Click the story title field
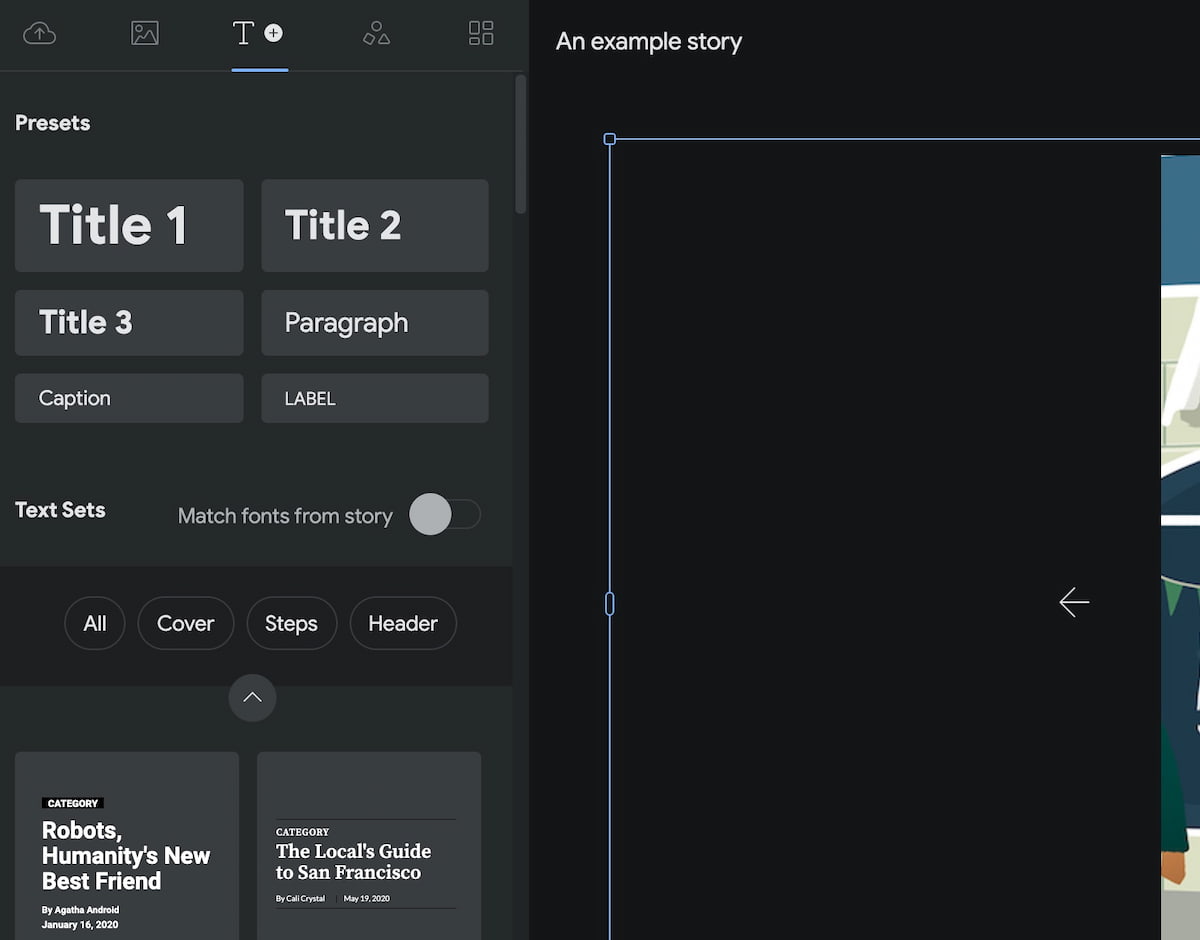This screenshot has height=940, width=1200. pyautogui.click(x=649, y=42)
